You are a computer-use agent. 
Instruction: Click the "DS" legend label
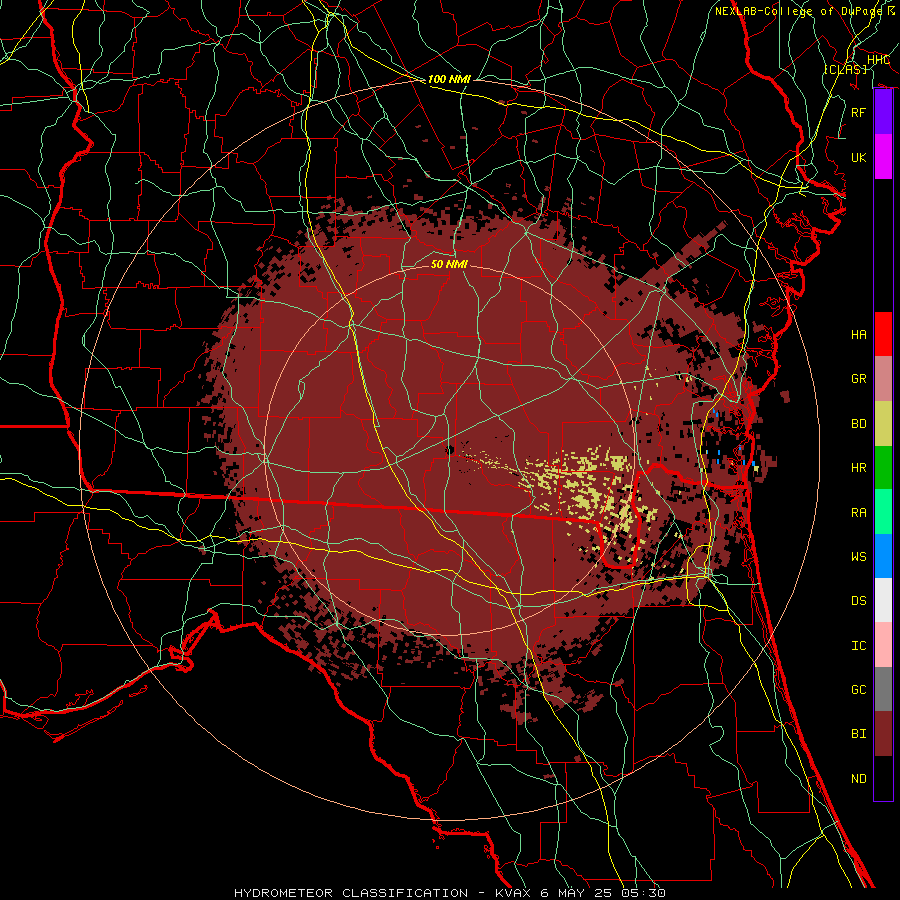tap(859, 601)
